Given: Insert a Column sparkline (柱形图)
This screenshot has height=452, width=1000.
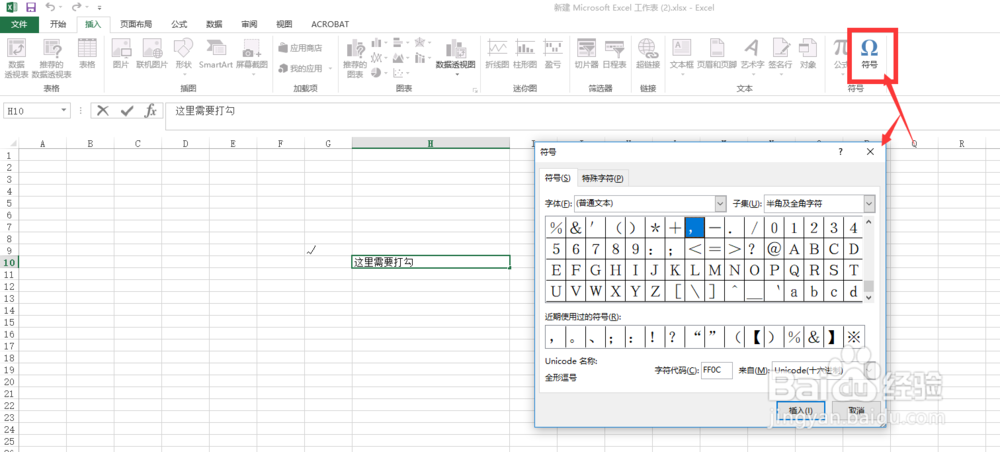Looking at the screenshot, I should [x=525, y=54].
